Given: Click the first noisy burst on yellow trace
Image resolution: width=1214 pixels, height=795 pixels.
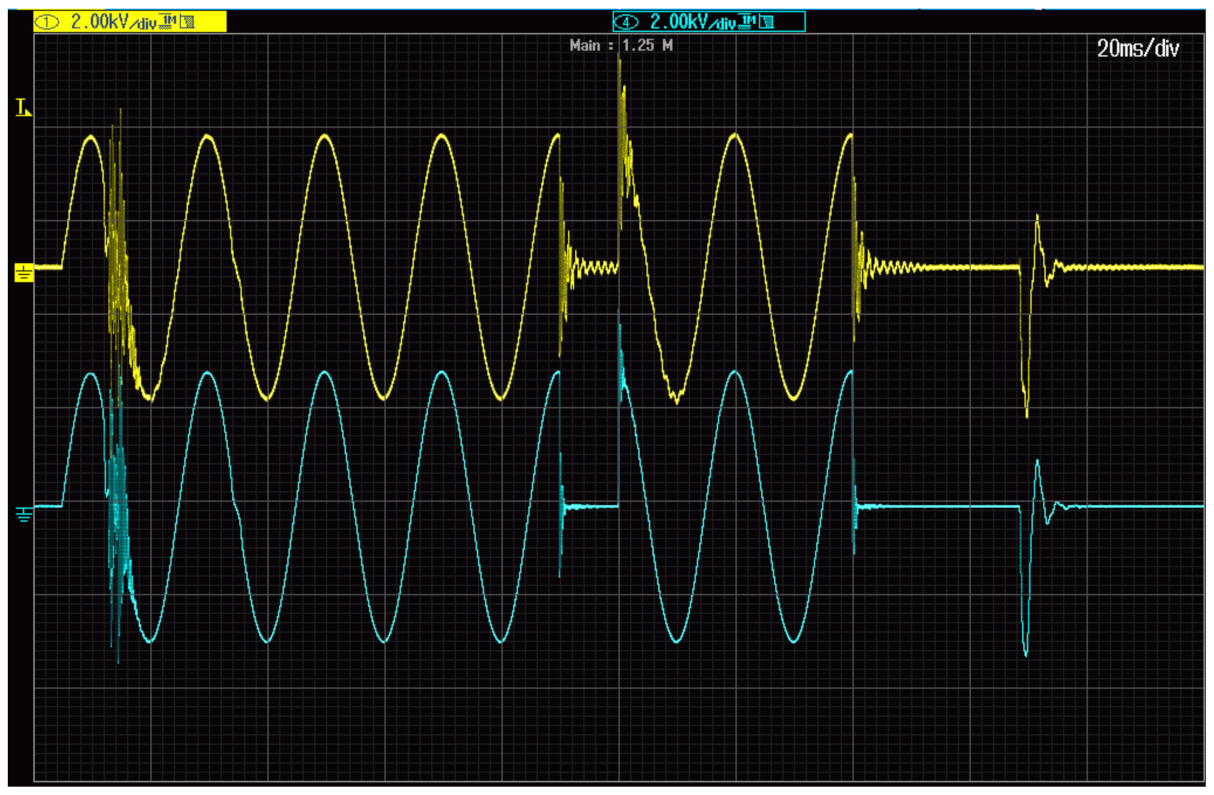Looking at the screenshot, I should [x=118, y=250].
